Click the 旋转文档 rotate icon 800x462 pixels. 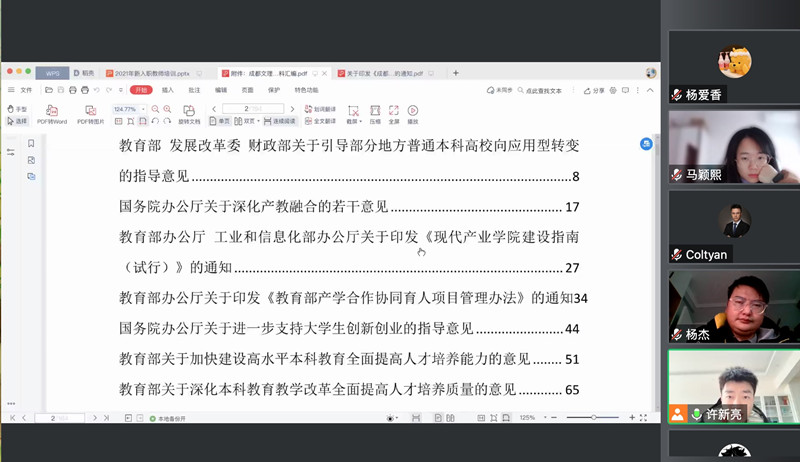189,113
